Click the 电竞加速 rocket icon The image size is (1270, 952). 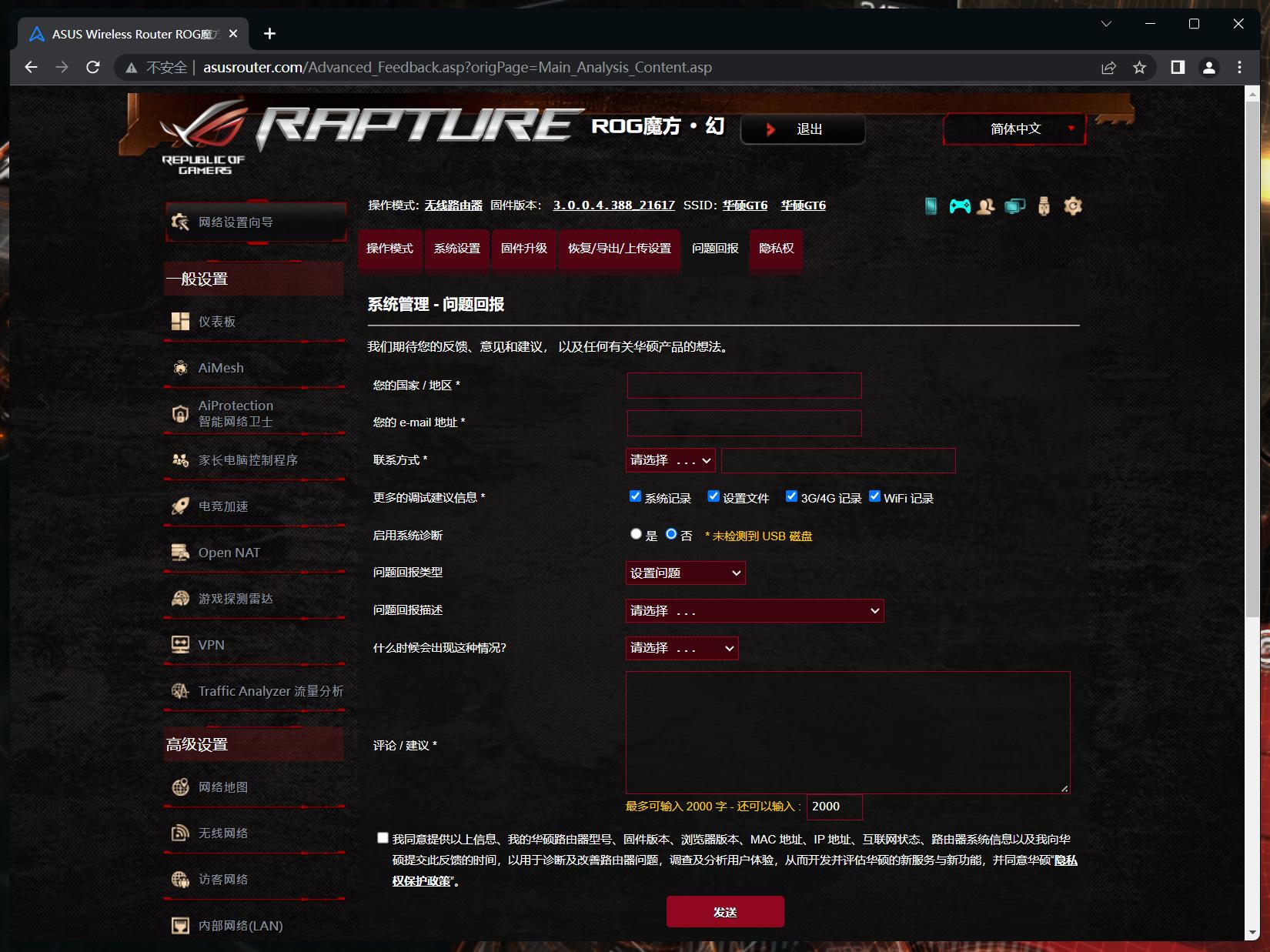point(180,506)
